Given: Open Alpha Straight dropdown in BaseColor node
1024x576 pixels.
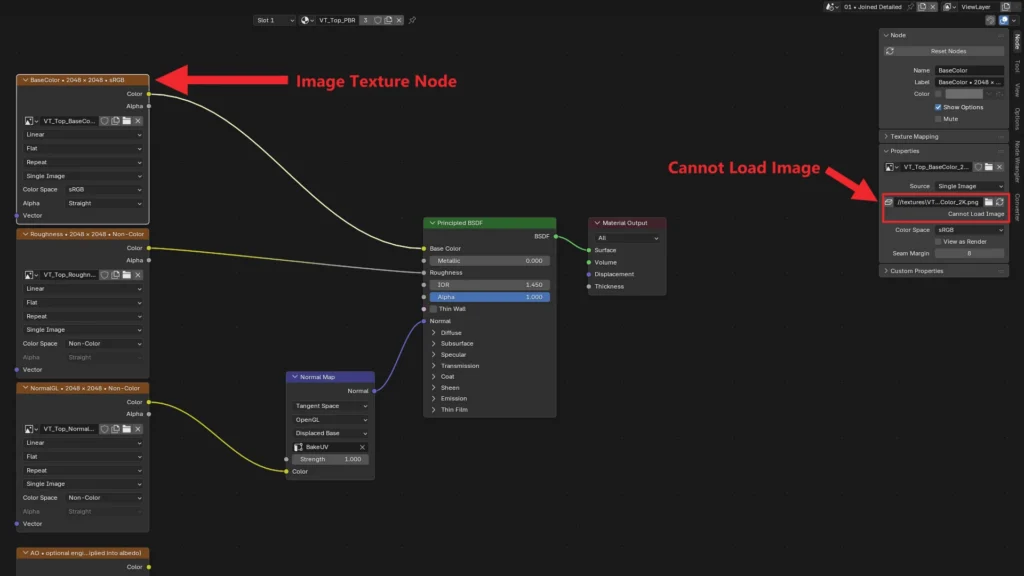Looking at the screenshot, I should (x=104, y=203).
